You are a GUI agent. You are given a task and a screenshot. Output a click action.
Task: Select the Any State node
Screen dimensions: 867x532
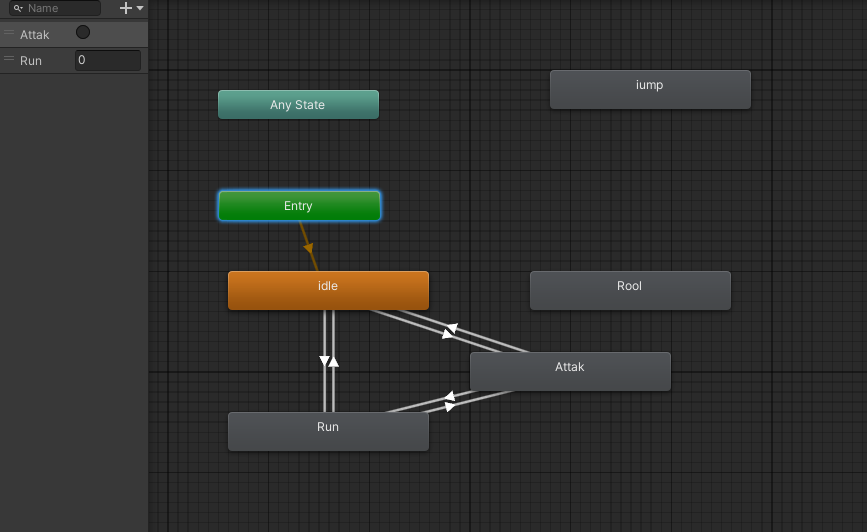click(298, 105)
